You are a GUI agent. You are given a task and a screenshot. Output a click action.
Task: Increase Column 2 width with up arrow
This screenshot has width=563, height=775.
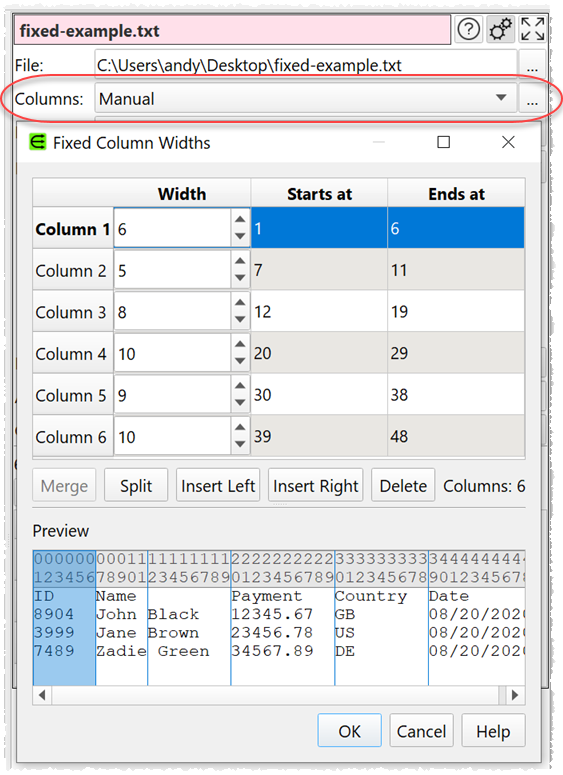coord(240,261)
